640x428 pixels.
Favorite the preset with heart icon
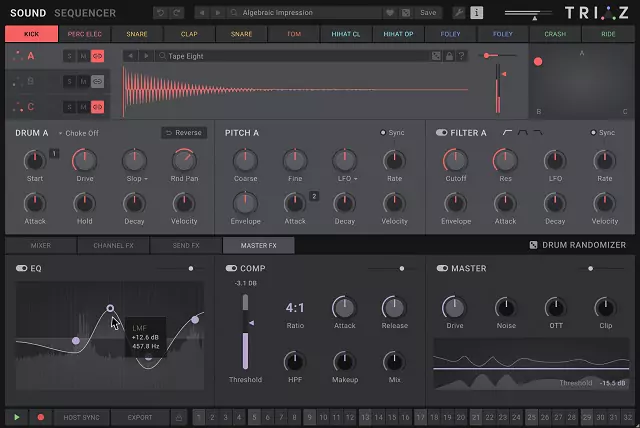click(390, 13)
